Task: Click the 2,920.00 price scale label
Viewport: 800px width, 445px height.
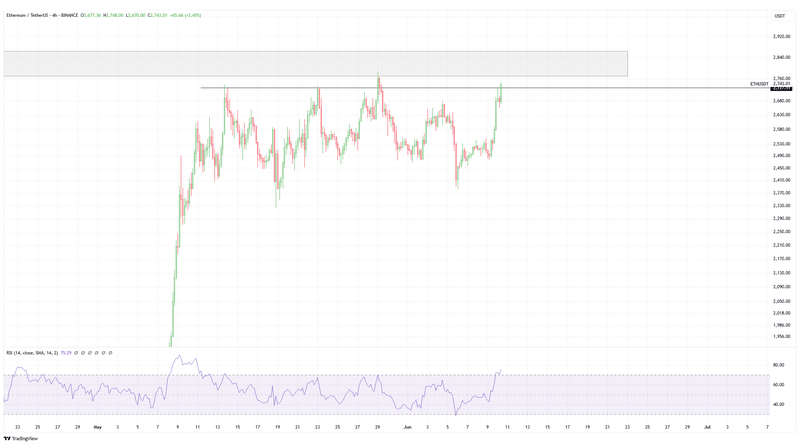Action: [x=781, y=36]
